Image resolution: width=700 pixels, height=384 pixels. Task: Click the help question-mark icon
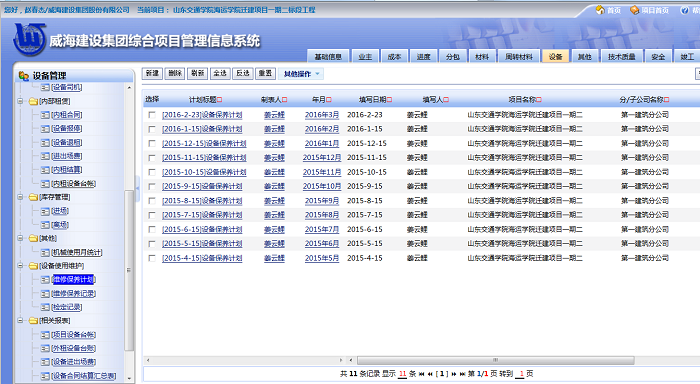pyautogui.click(x=684, y=10)
